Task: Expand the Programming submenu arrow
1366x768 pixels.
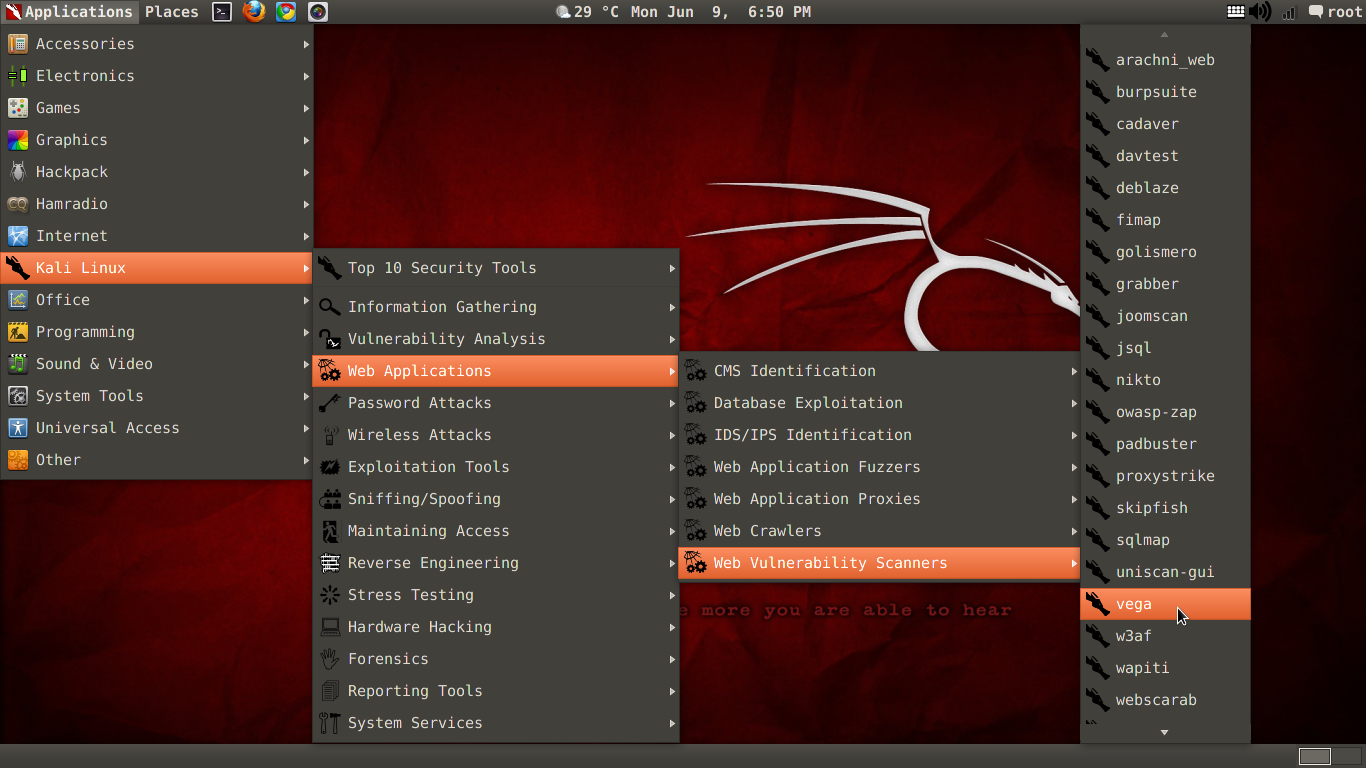Action: click(306, 332)
